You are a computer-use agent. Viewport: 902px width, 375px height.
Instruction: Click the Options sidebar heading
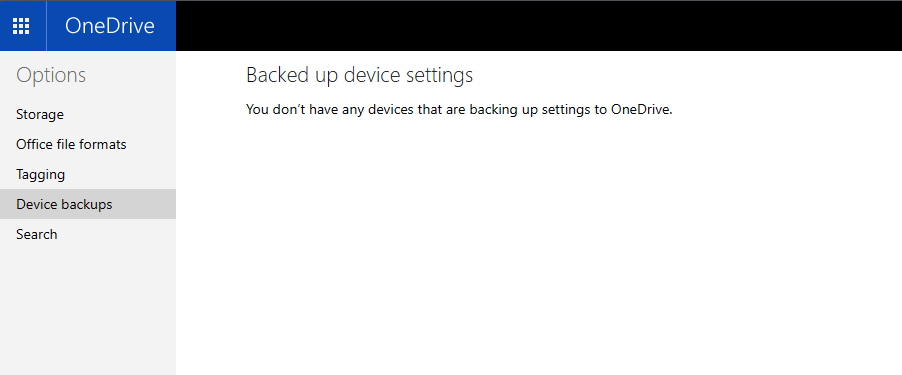51,75
